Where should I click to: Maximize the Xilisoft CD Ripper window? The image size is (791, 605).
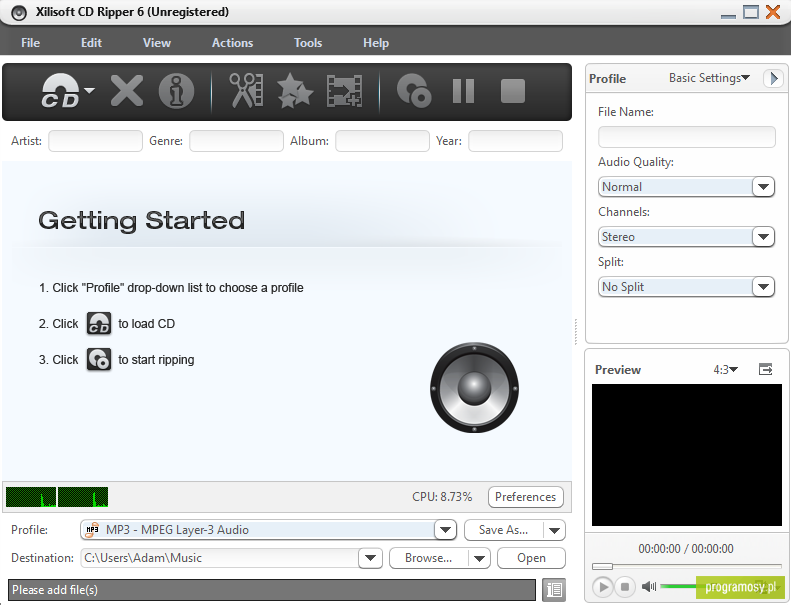[751, 12]
